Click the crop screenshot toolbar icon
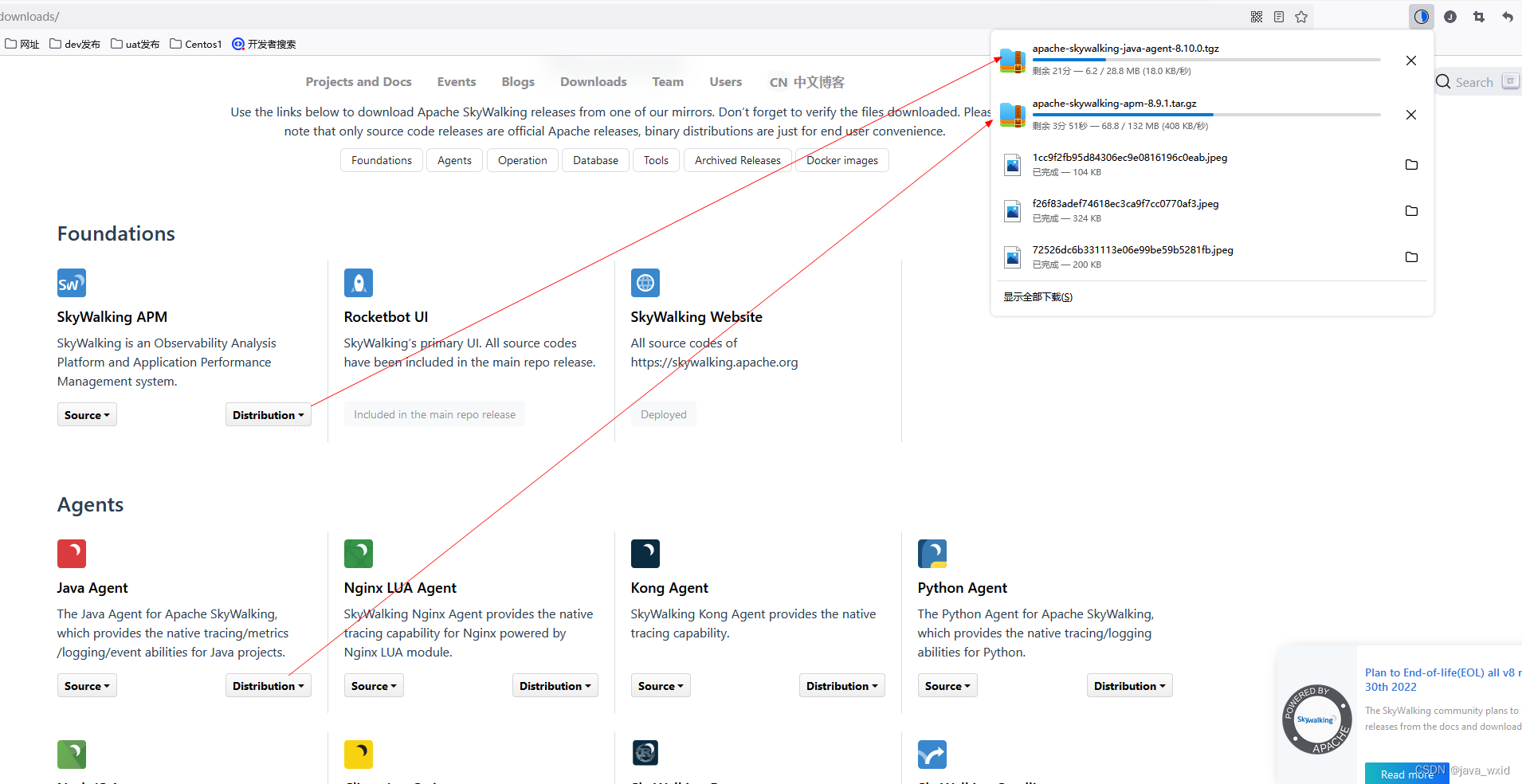Image resolution: width=1522 pixels, height=784 pixels. 1479,17
